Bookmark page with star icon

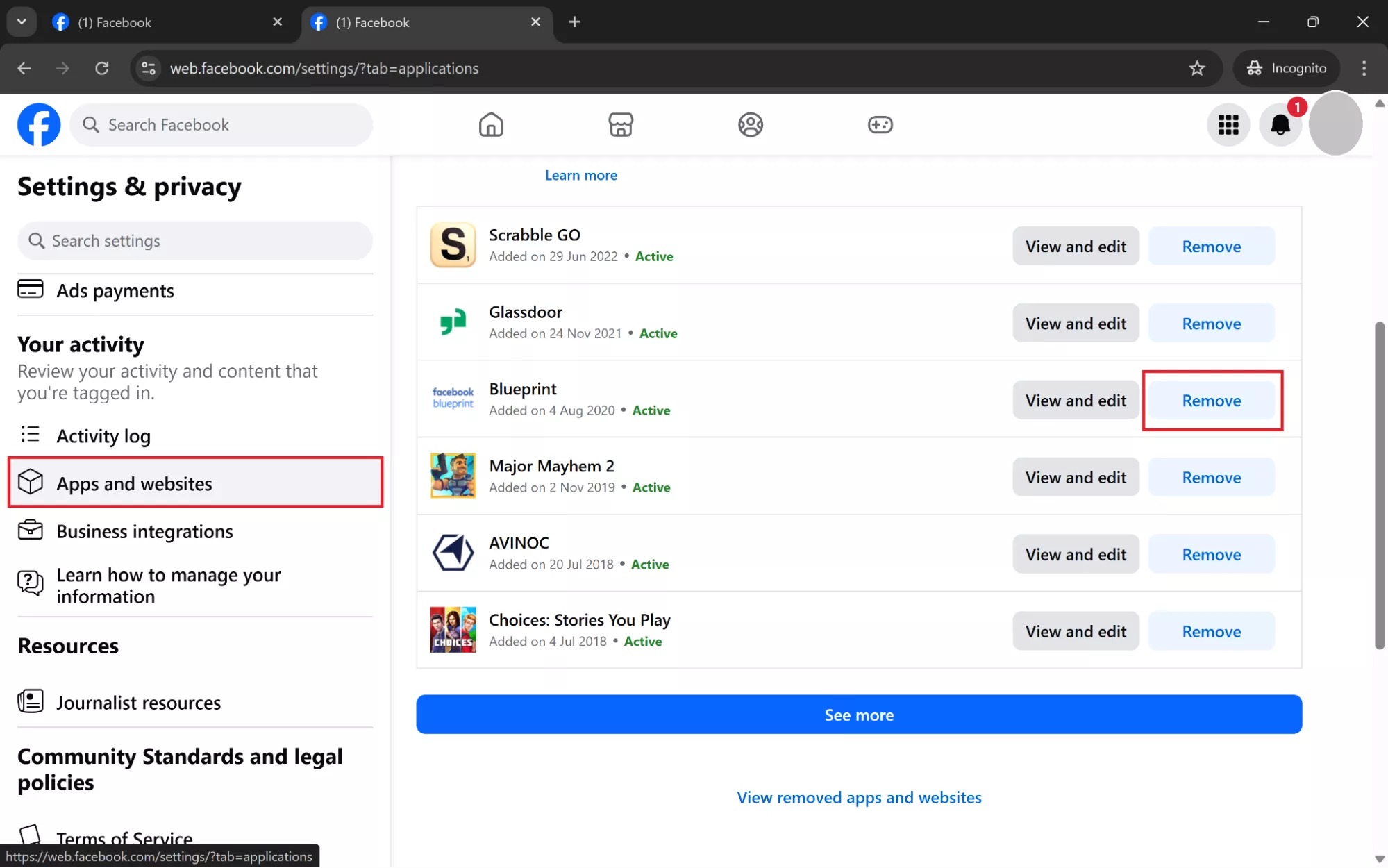click(1196, 68)
